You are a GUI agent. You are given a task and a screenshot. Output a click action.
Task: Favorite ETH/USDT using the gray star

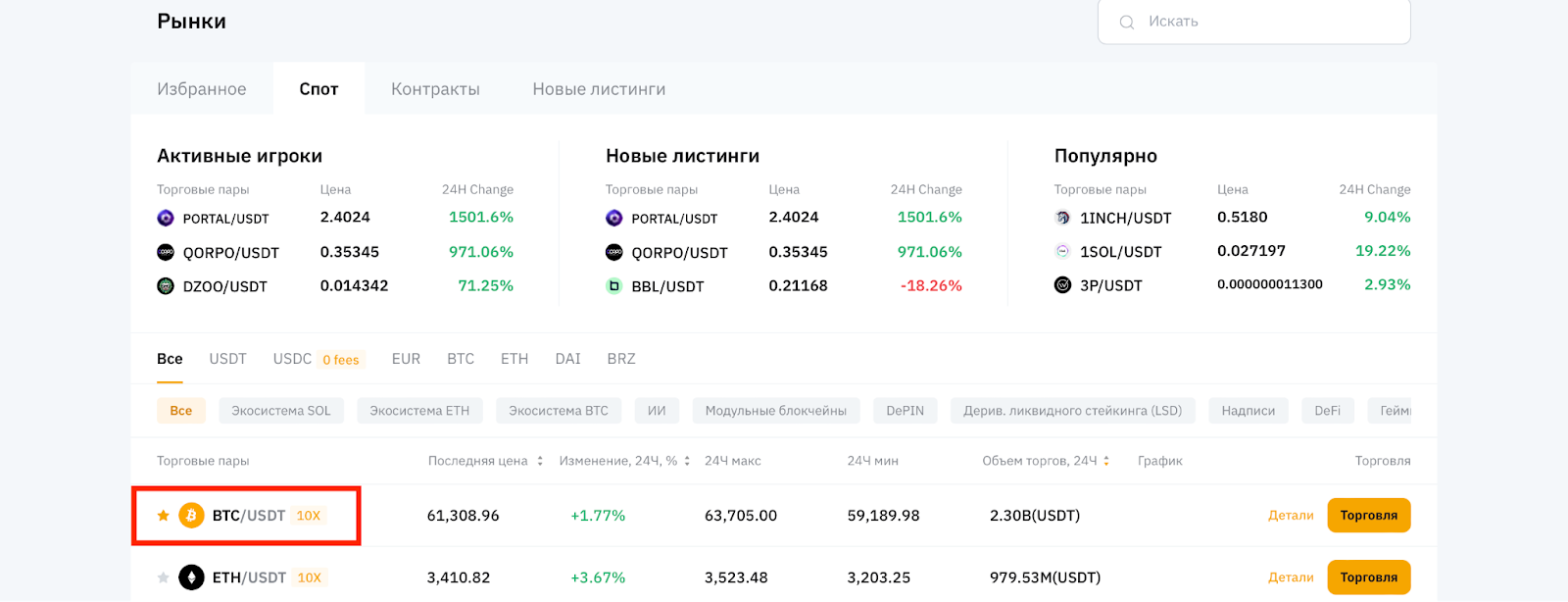click(164, 577)
